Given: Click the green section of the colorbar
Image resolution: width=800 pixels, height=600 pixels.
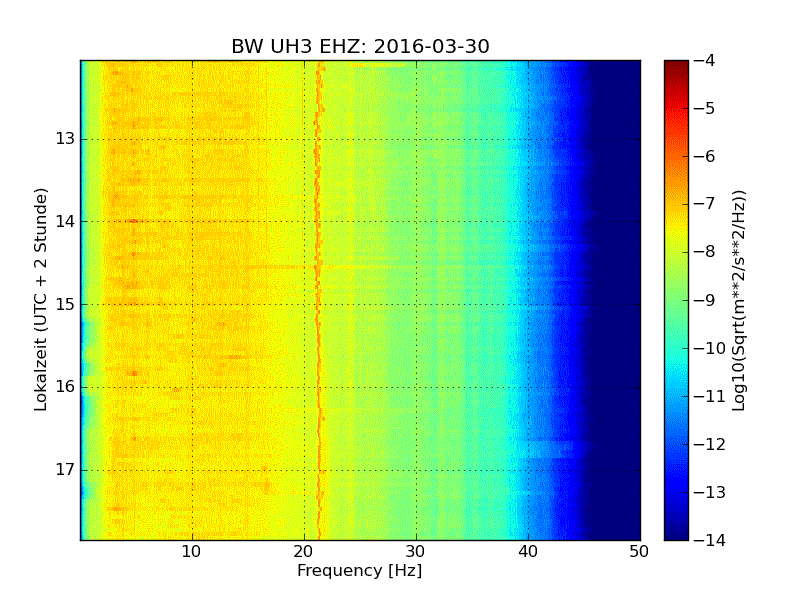Looking at the screenshot, I should pos(676,301).
